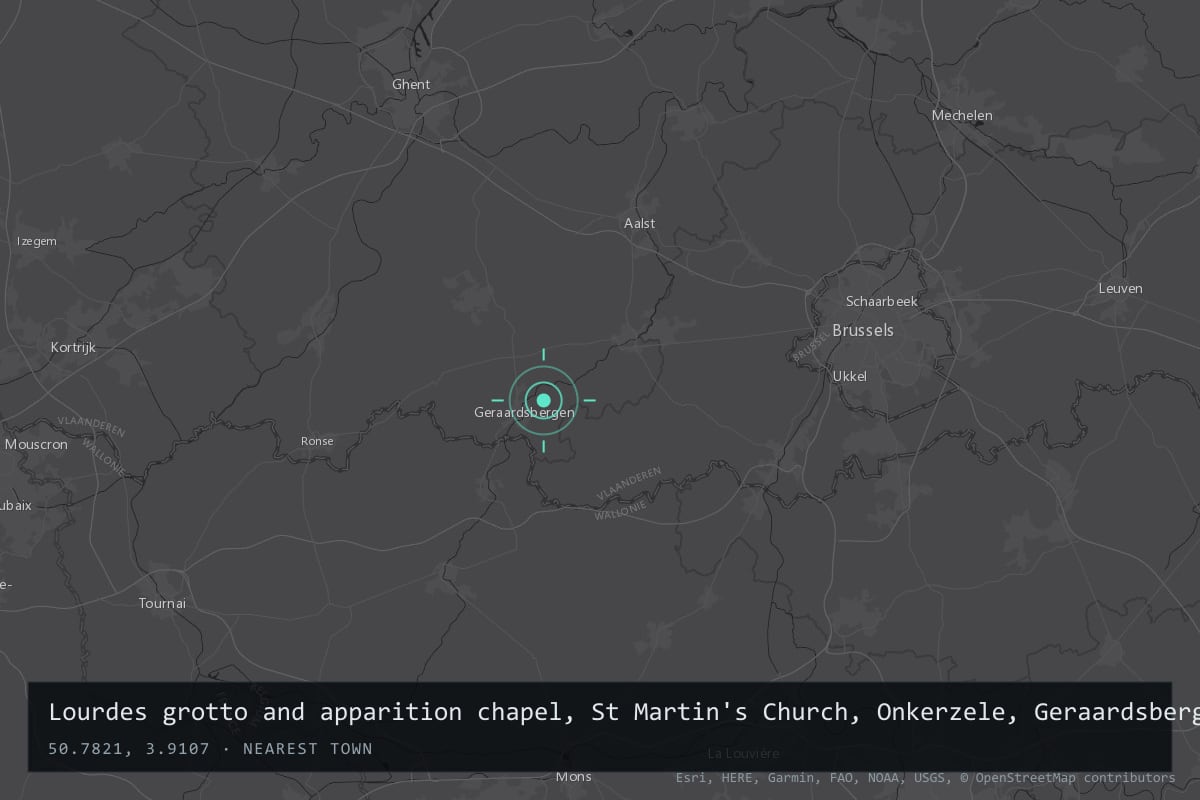Click the teal location marker at Geraardsbergen
The width and height of the screenshot is (1200, 800).
[543, 400]
